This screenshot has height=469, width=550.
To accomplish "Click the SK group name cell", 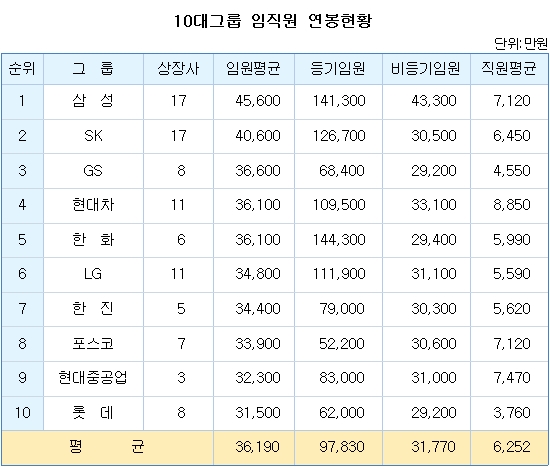I will pos(93,136).
